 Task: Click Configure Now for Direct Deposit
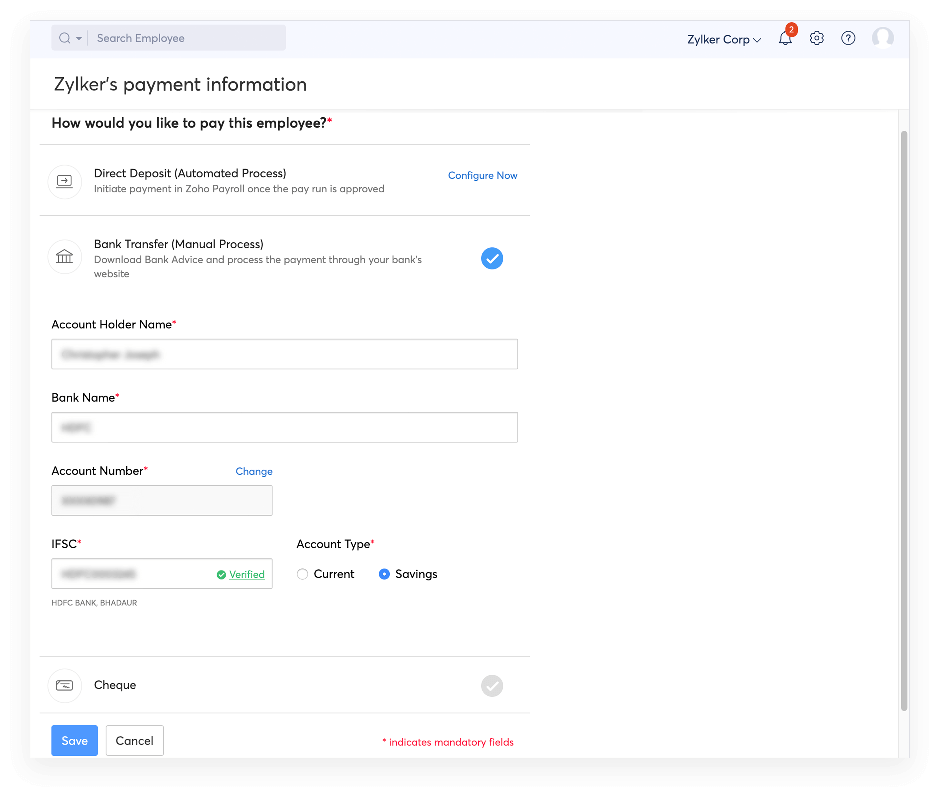(482, 175)
